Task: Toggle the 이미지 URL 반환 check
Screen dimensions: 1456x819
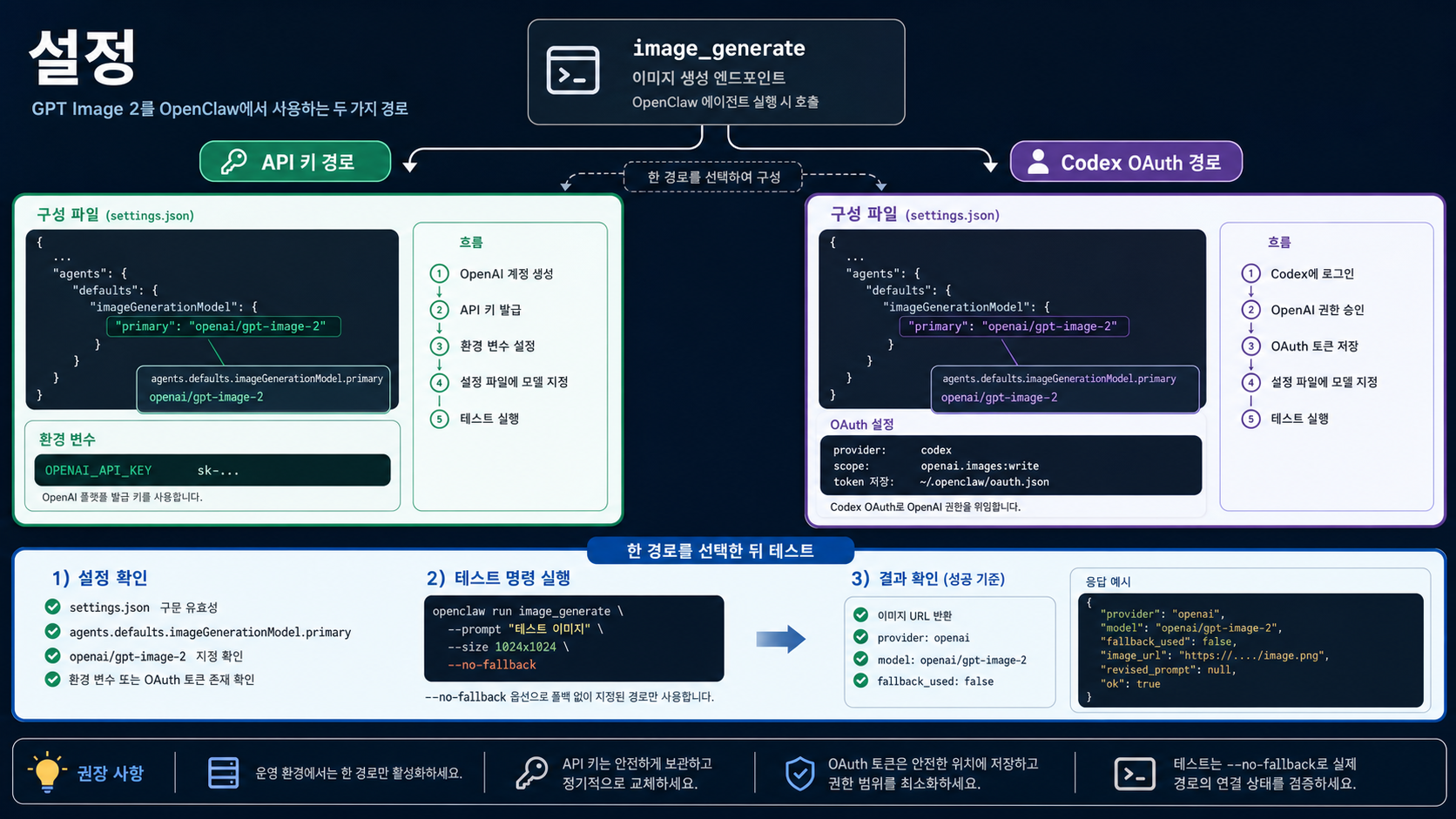Action: point(861,614)
